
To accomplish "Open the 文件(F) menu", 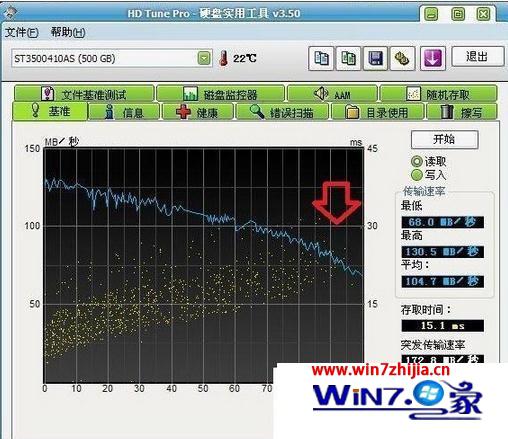I will [x=22, y=32].
